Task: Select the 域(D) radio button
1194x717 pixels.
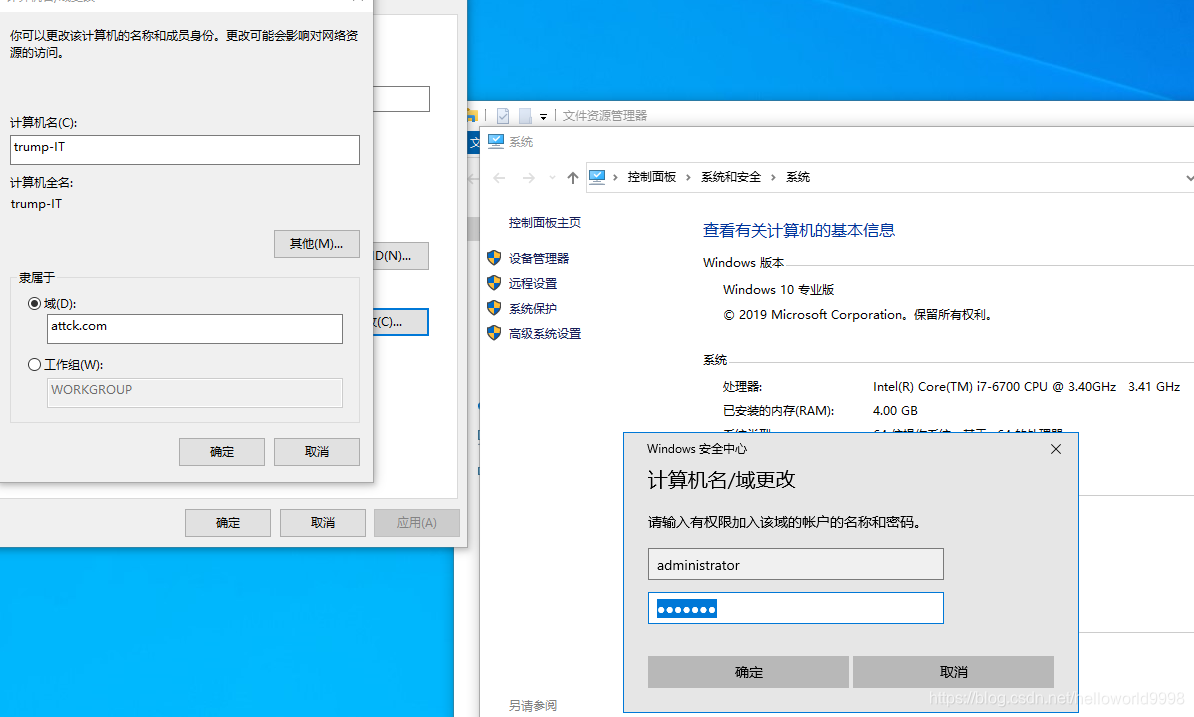Action: [x=34, y=303]
